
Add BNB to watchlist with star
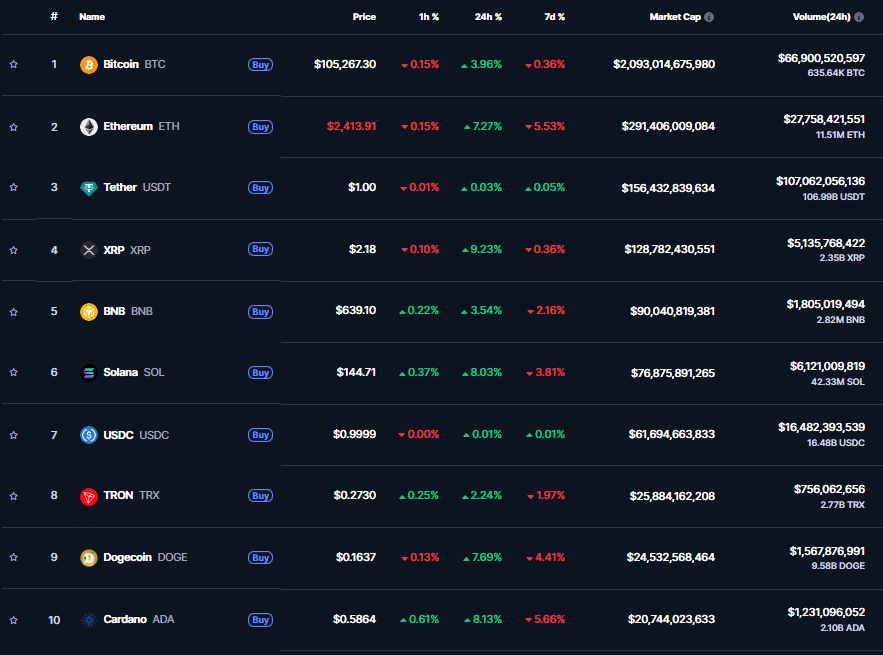click(14, 311)
